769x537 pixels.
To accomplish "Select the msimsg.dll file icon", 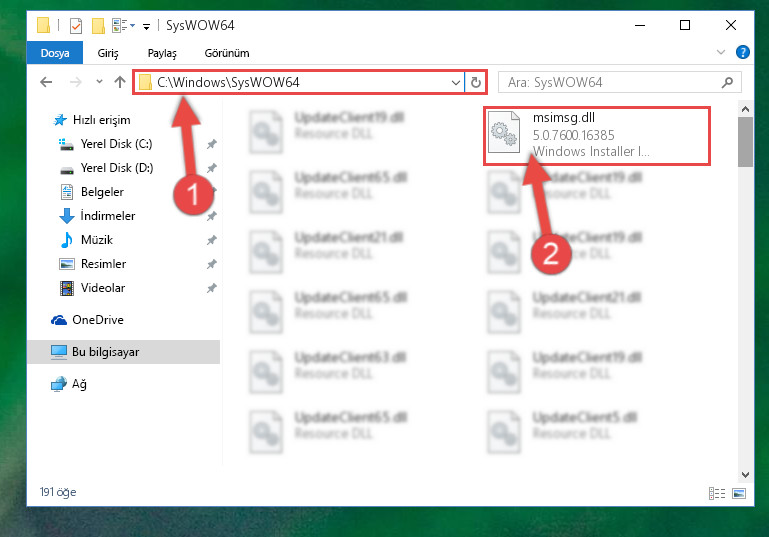I will [x=504, y=132].
